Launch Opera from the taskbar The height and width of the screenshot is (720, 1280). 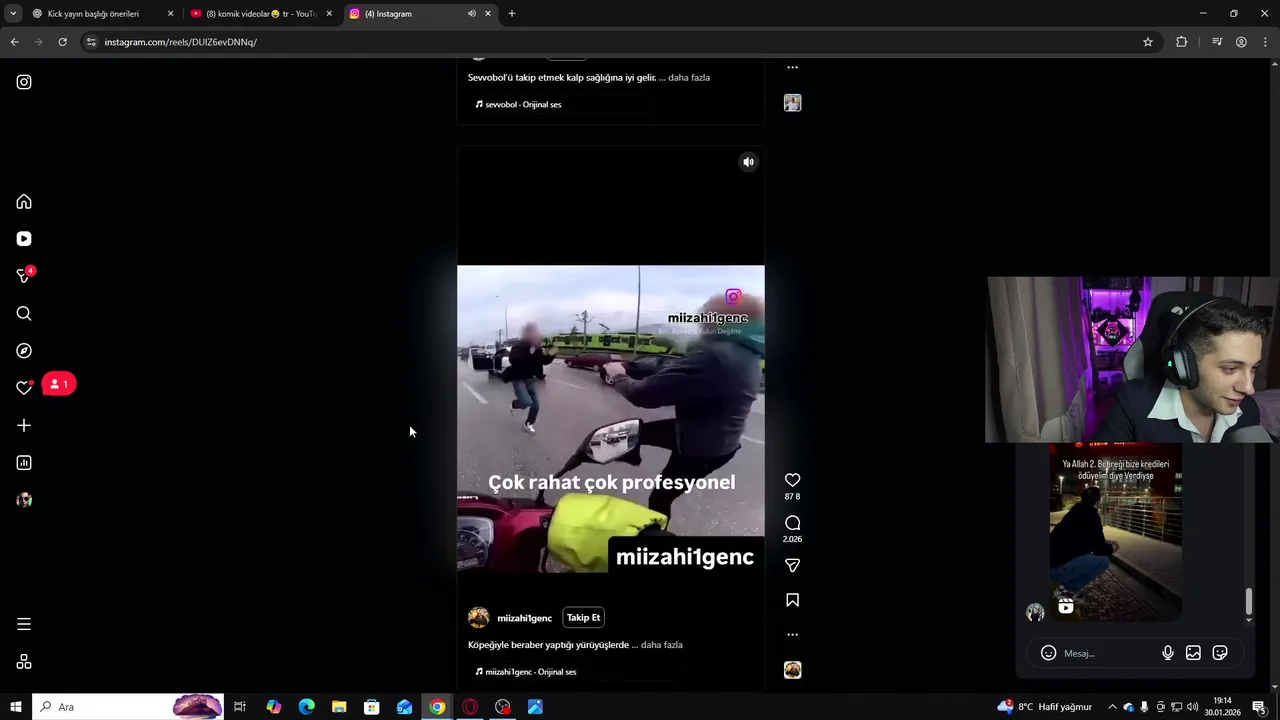click(x=470, y=707)
